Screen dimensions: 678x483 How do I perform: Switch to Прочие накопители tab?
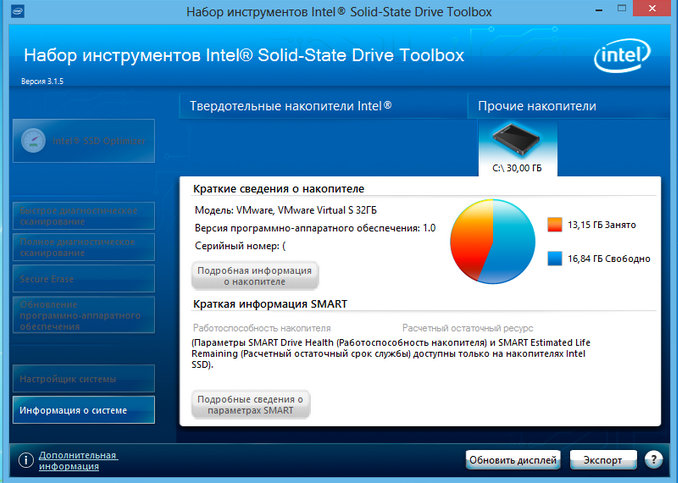coord(568,106)
